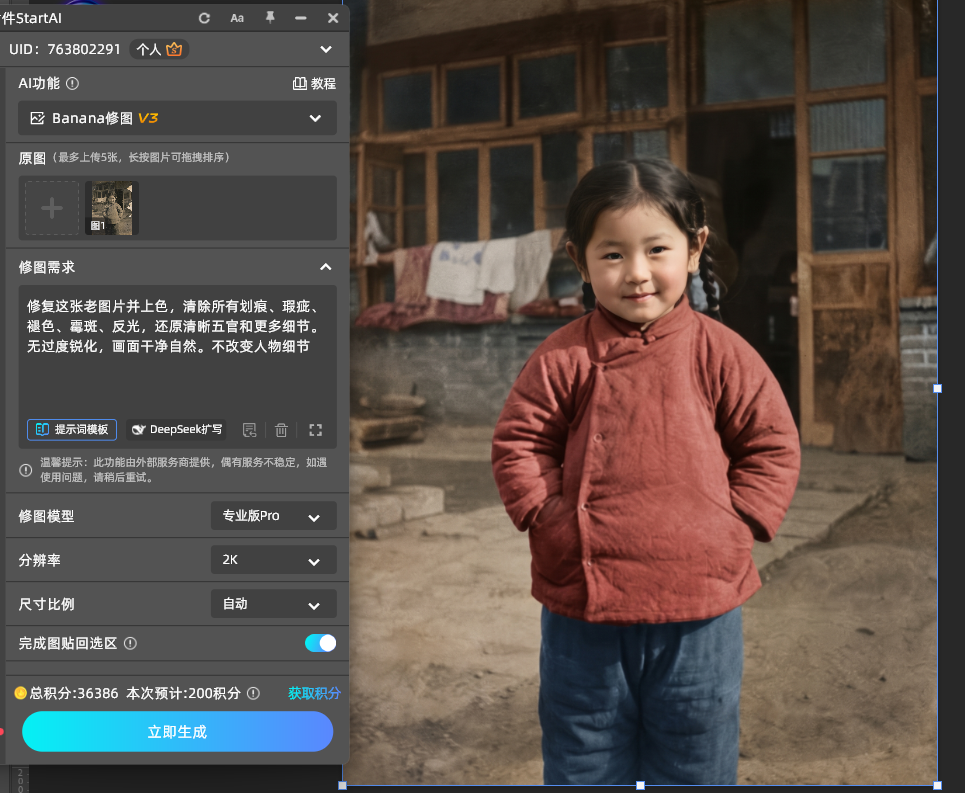Open the 教程 tutorial link
Viewport: 965px width, 793px height.
point(314,84)
